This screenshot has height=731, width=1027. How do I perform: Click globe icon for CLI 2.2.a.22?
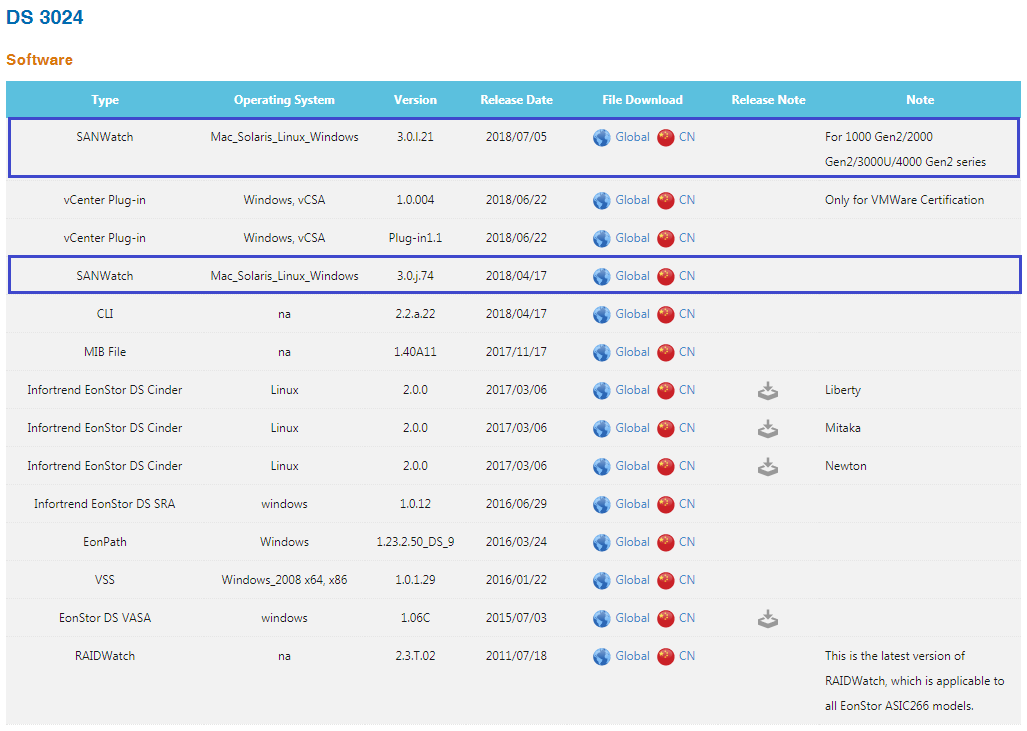click(x=601, y=315)
